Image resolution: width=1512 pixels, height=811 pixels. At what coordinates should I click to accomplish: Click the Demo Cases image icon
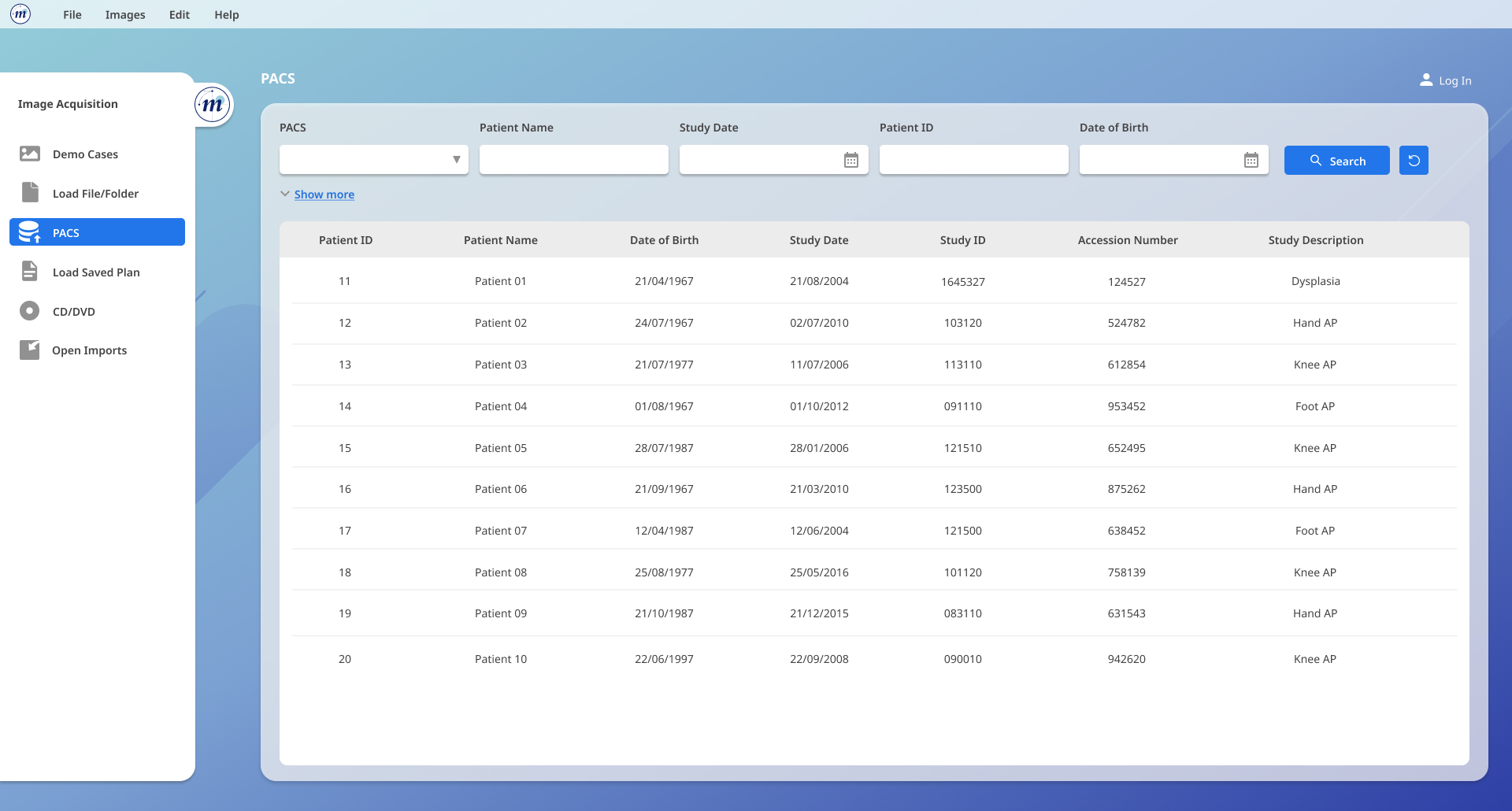[30, 154]
